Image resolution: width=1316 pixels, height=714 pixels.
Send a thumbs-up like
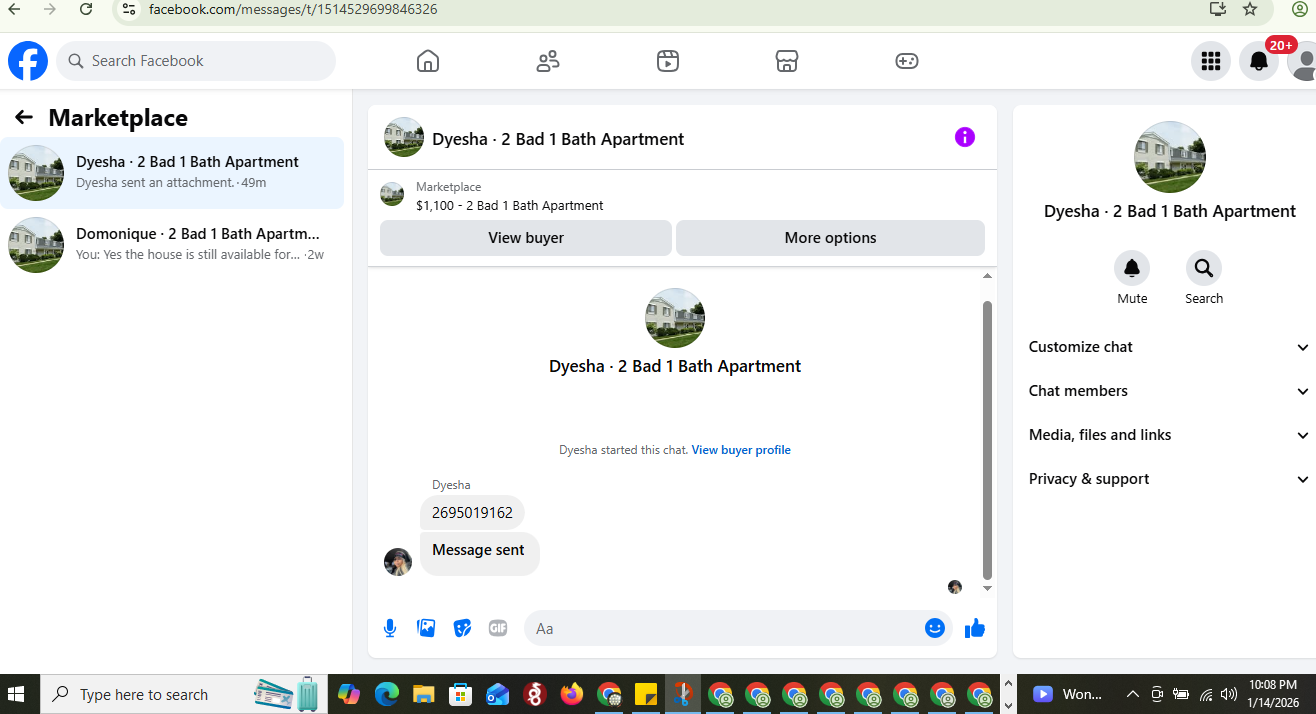[x=975, y=628]
